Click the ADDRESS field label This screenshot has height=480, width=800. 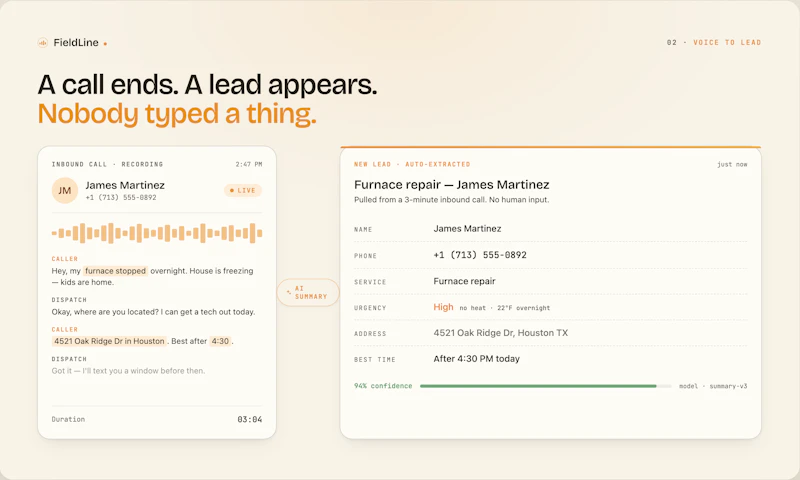370,334
